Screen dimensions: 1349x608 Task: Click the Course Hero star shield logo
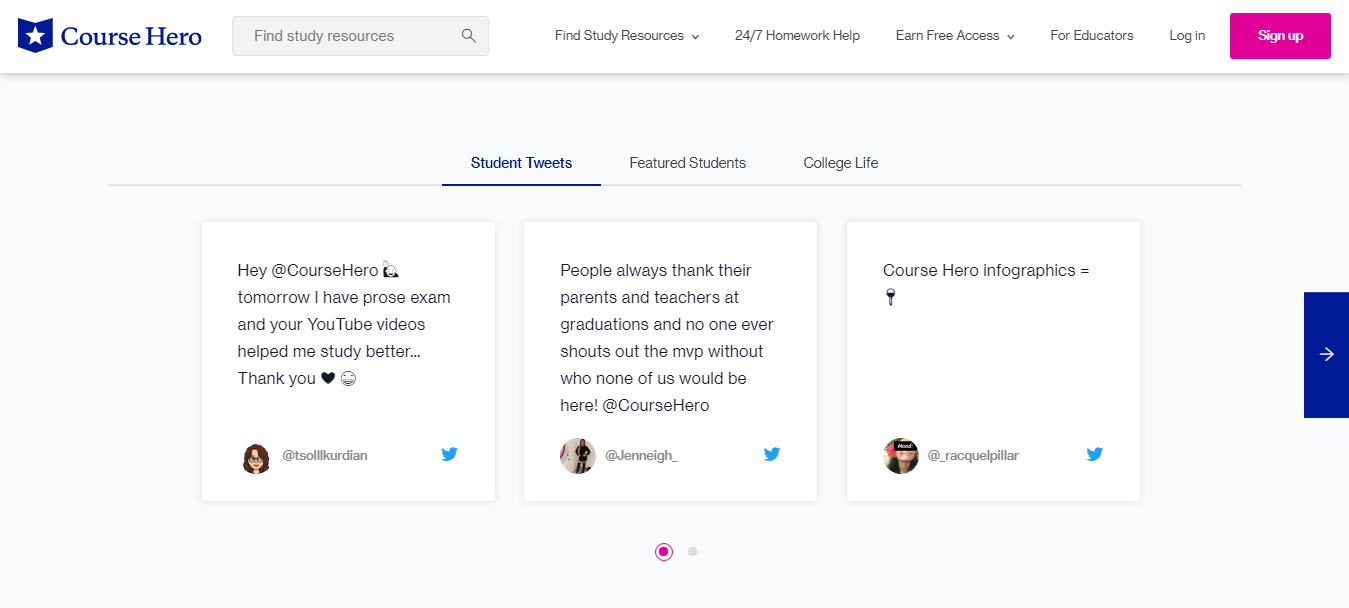tap(36, 36)
